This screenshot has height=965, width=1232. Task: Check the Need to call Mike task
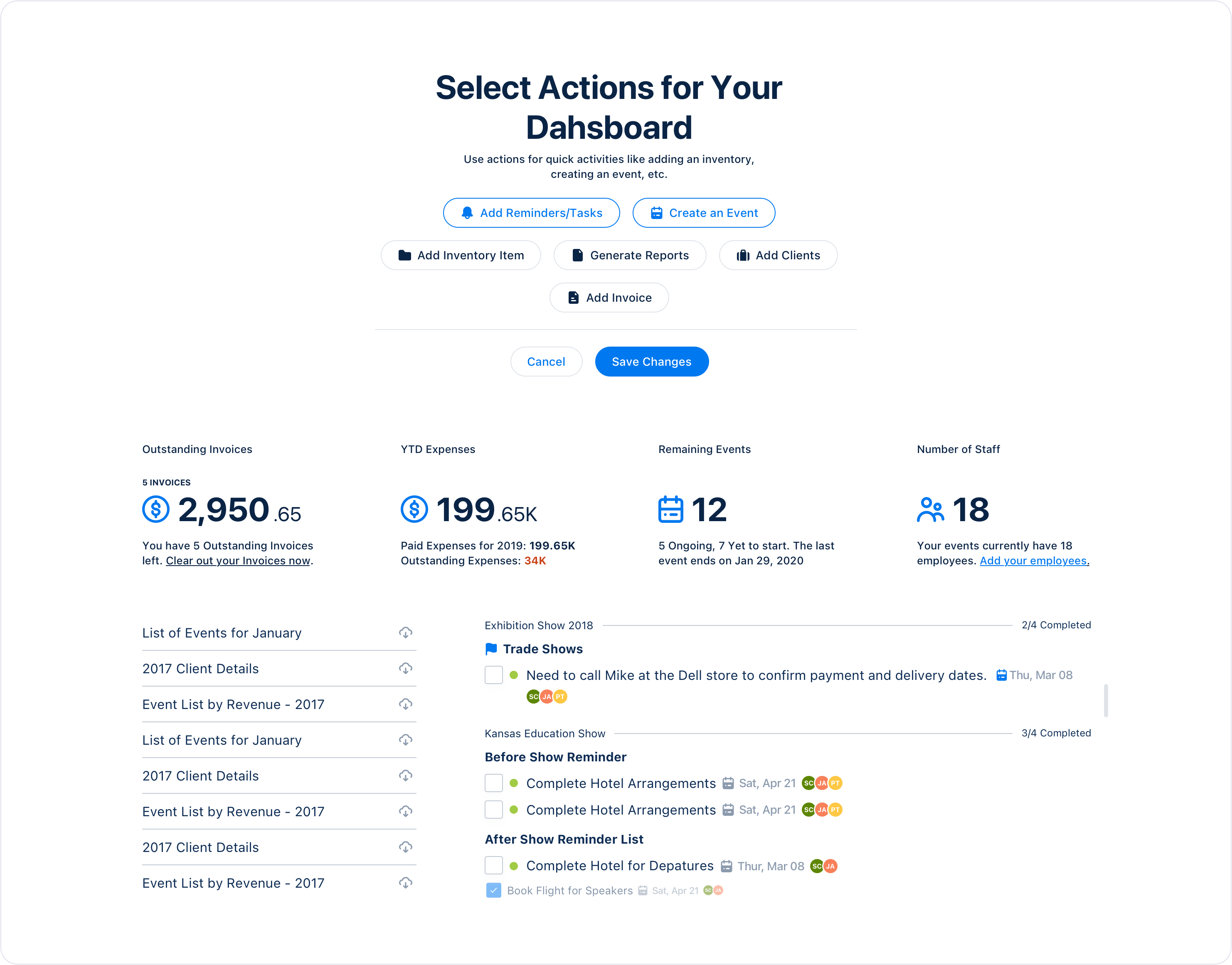click(493, 675)
